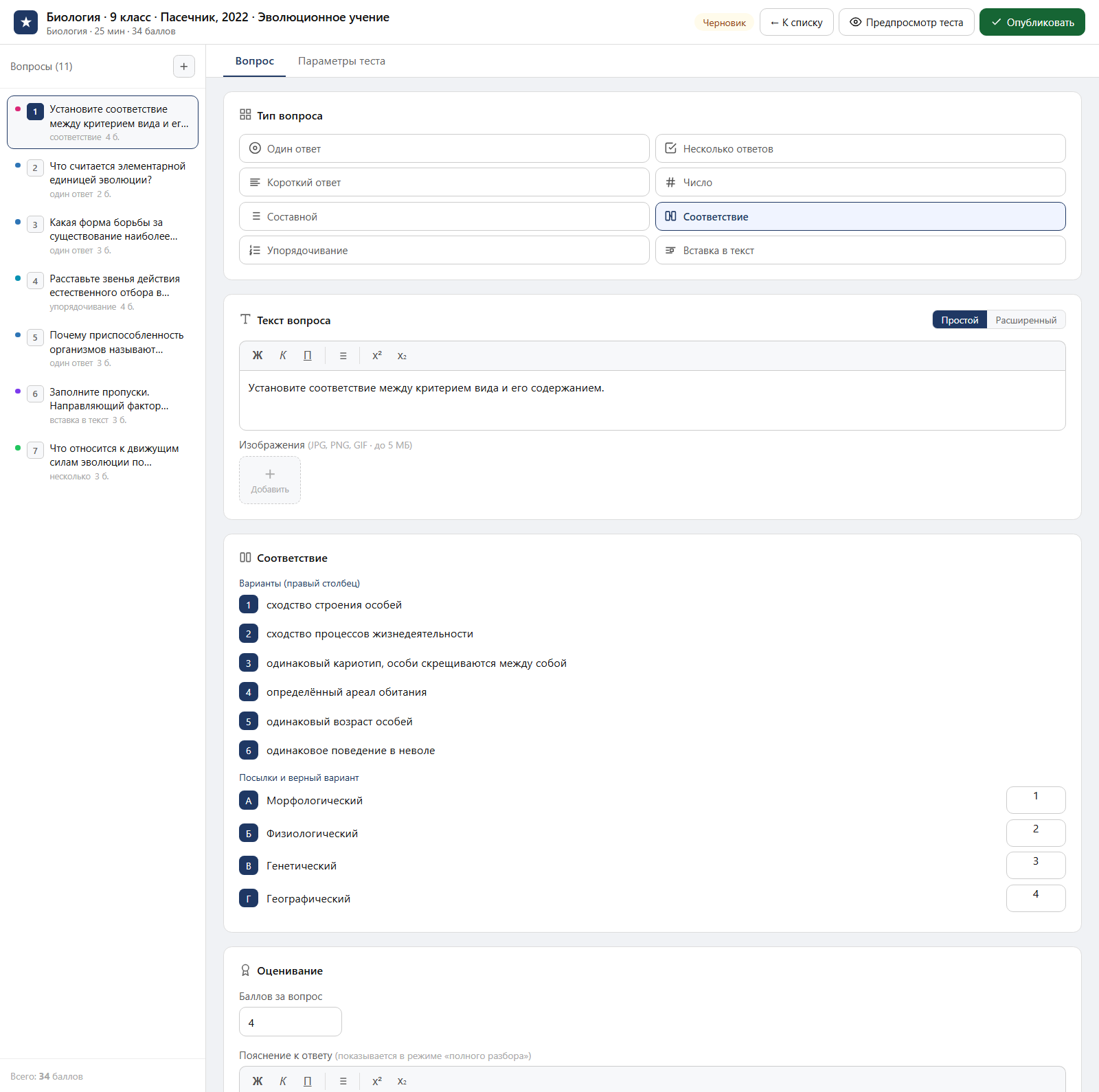Open "Предпросмотр теста" preview
Screen dimensions: 1099x1092
[x=906, y=22]
